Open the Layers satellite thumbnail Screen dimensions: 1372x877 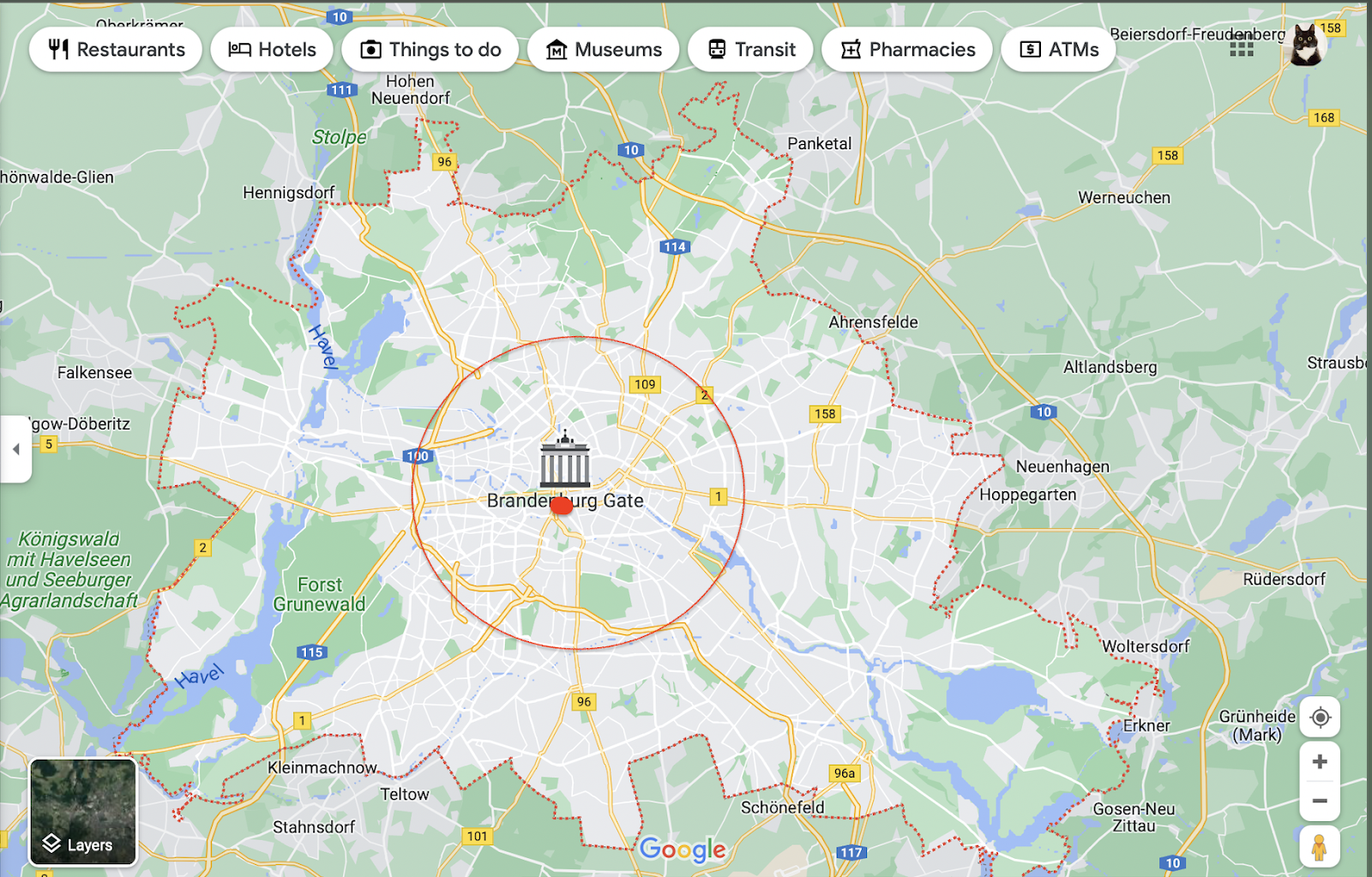[x=83, y=812]
